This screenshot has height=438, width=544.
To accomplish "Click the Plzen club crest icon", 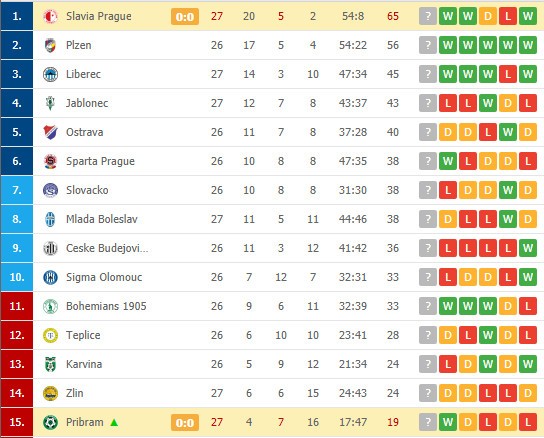I will coord(50,45).
